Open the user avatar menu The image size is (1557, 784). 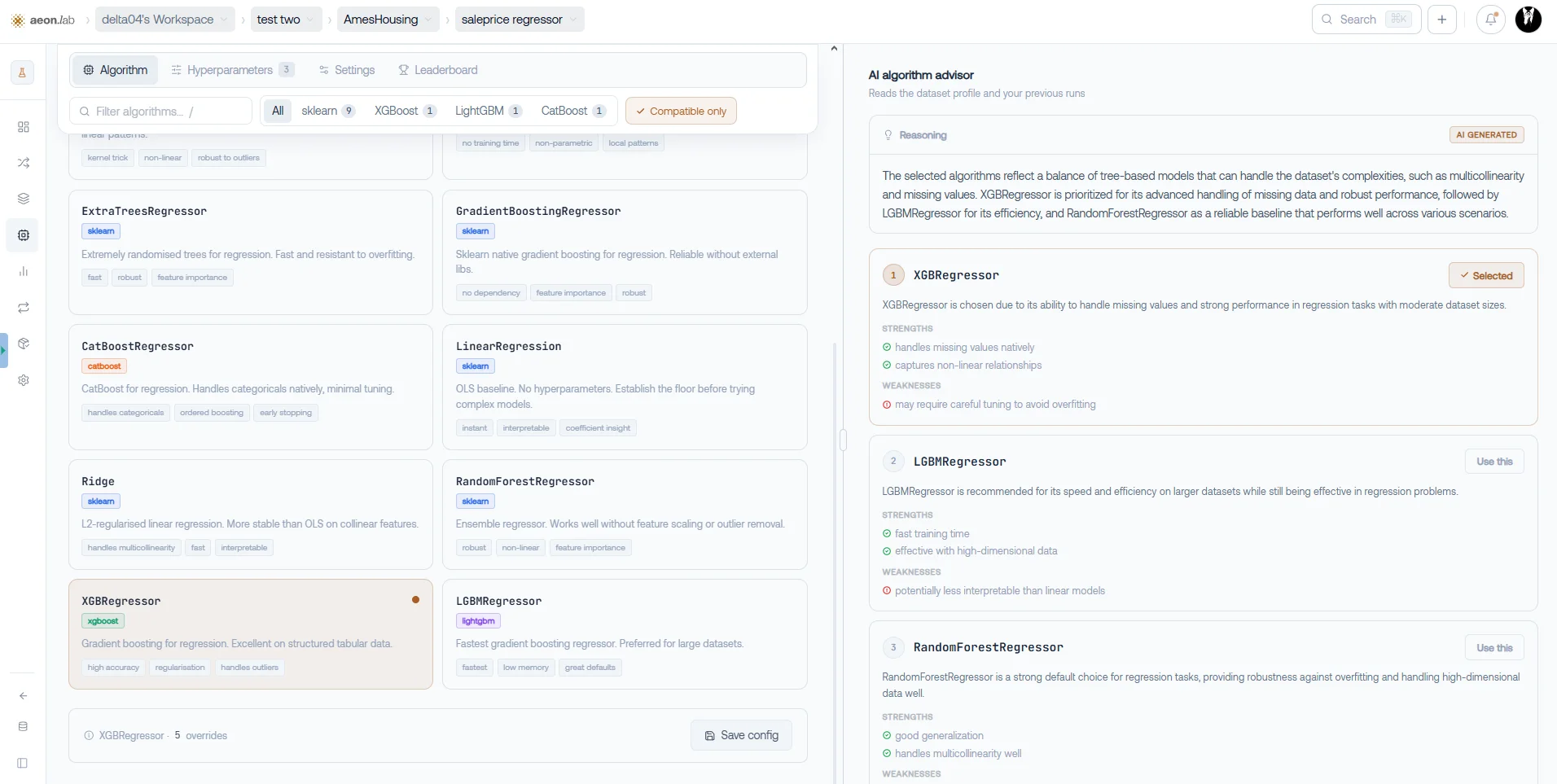click(1528, 19)
